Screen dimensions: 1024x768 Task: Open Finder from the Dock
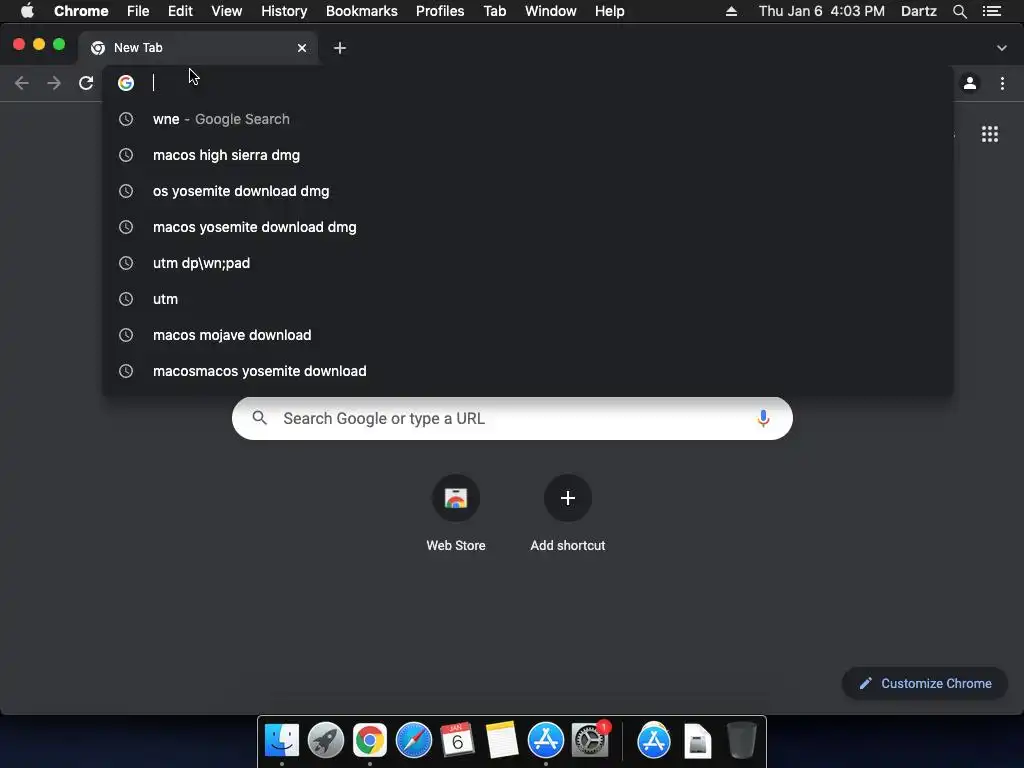[282, 741]
